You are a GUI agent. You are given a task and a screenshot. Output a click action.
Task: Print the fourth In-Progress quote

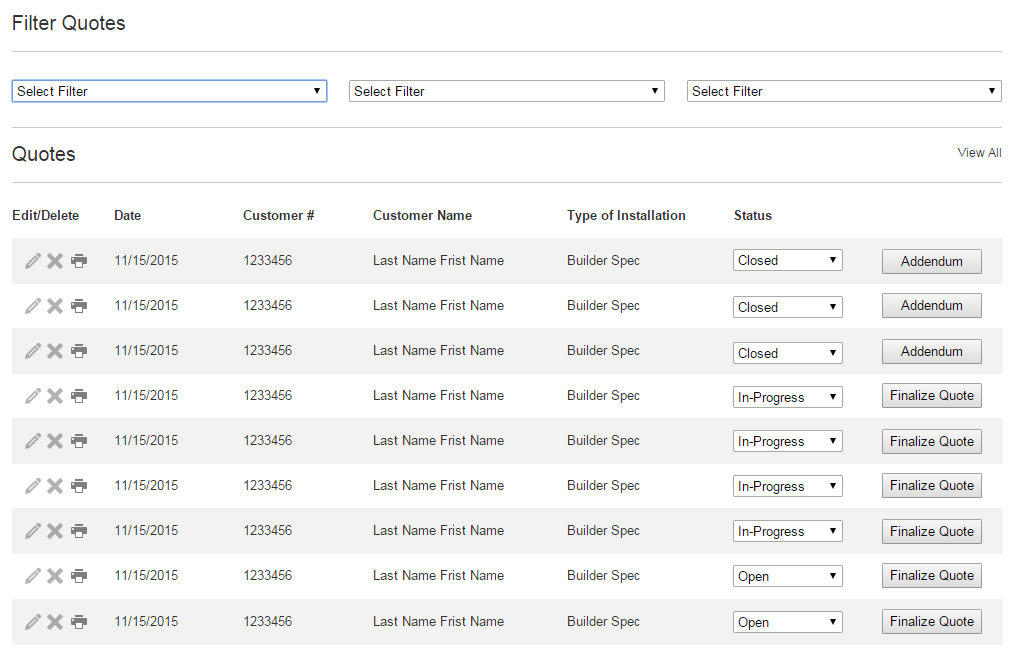(x=79, y=531)
